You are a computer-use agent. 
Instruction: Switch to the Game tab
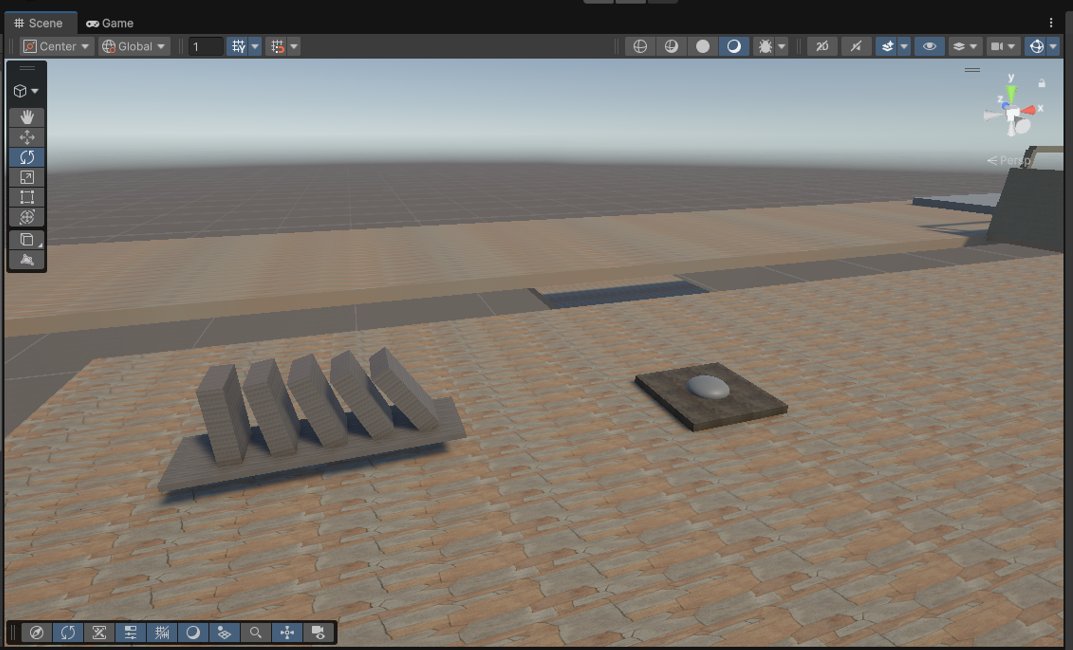(x=110, y=22)
